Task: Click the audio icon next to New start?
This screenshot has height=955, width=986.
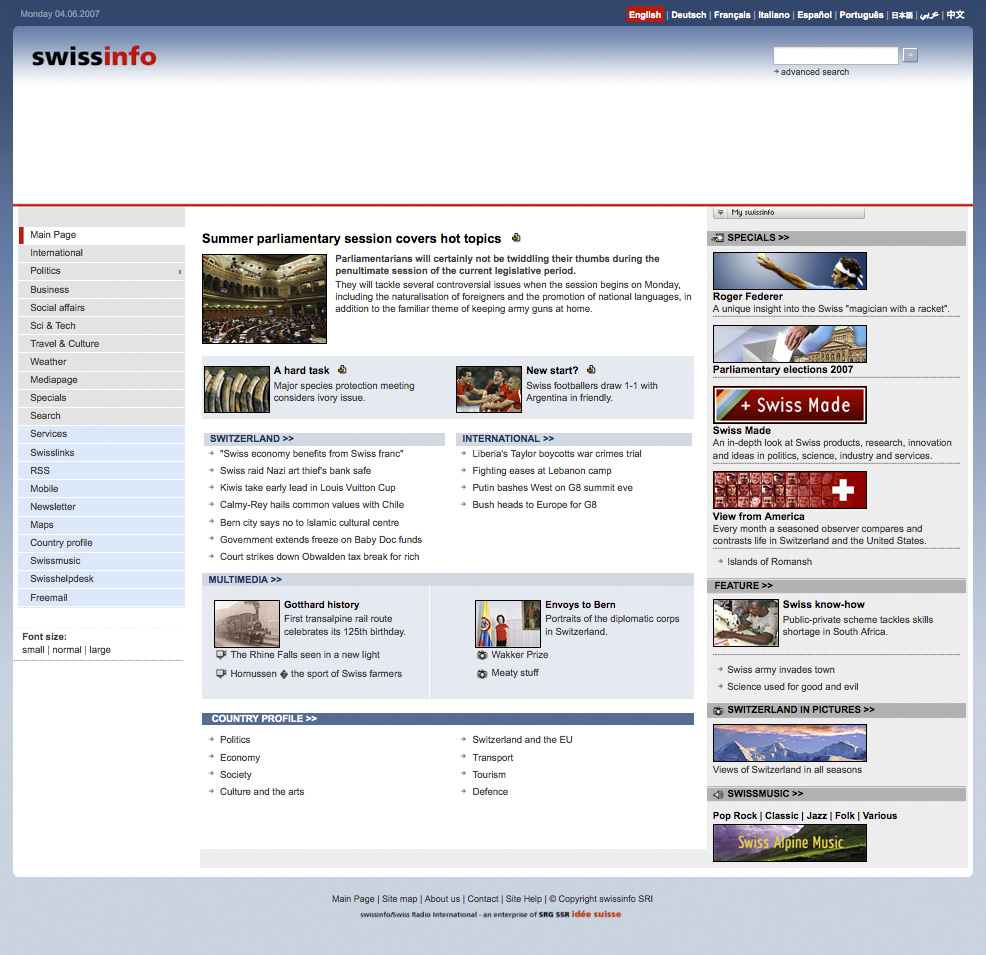Action: [591, 370]
